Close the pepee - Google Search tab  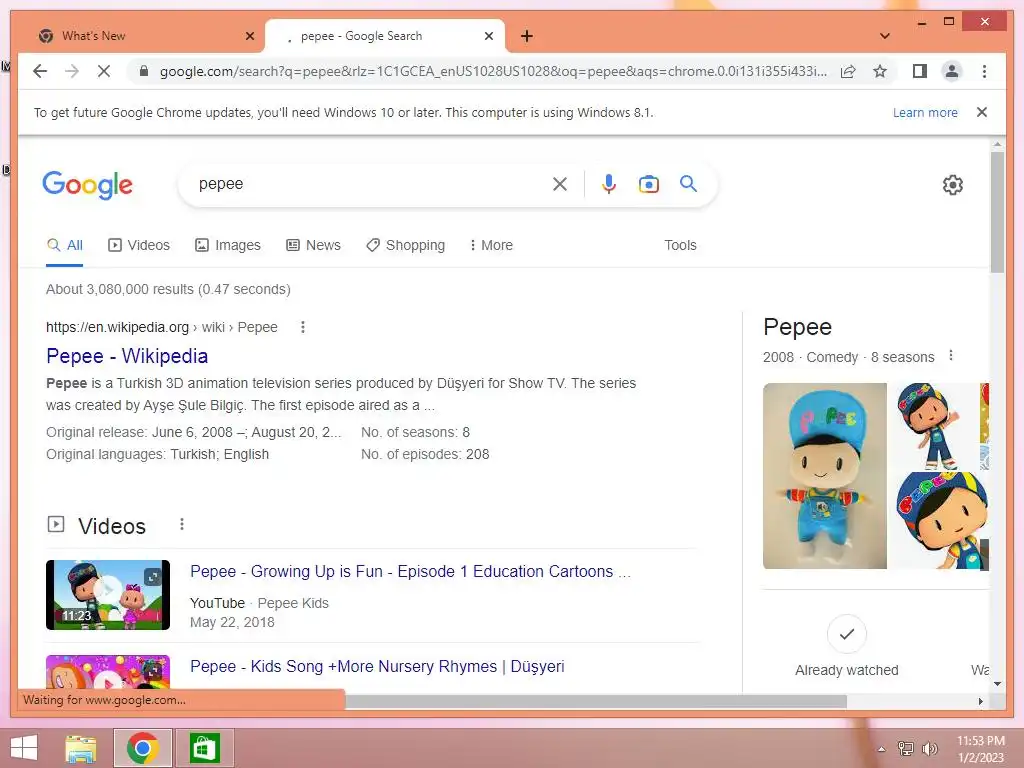(488, 36)
